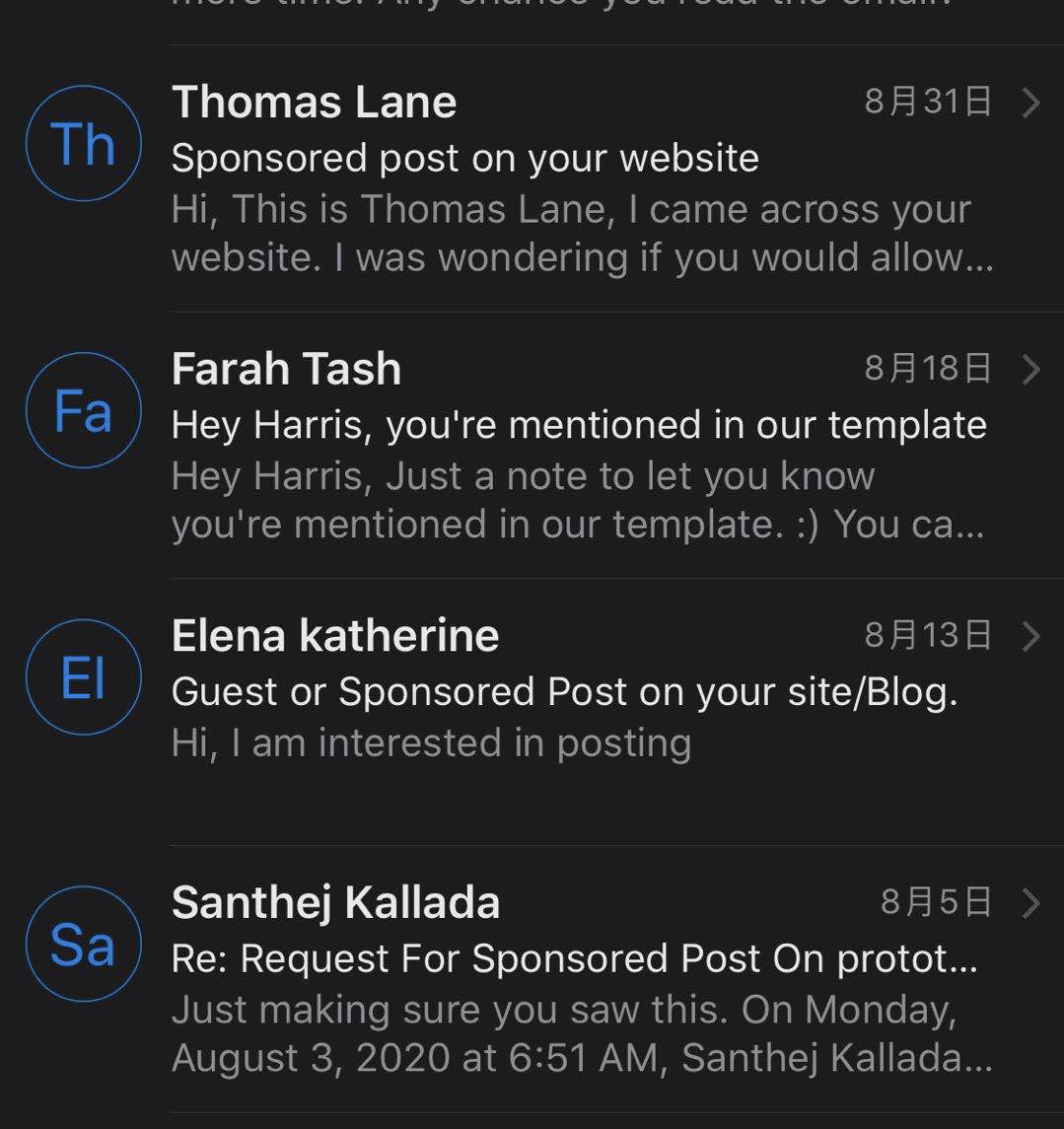Screen dimensions: 1064x1129
Task: Open "Sponsored post on your website" email
Action: (465, 159)
